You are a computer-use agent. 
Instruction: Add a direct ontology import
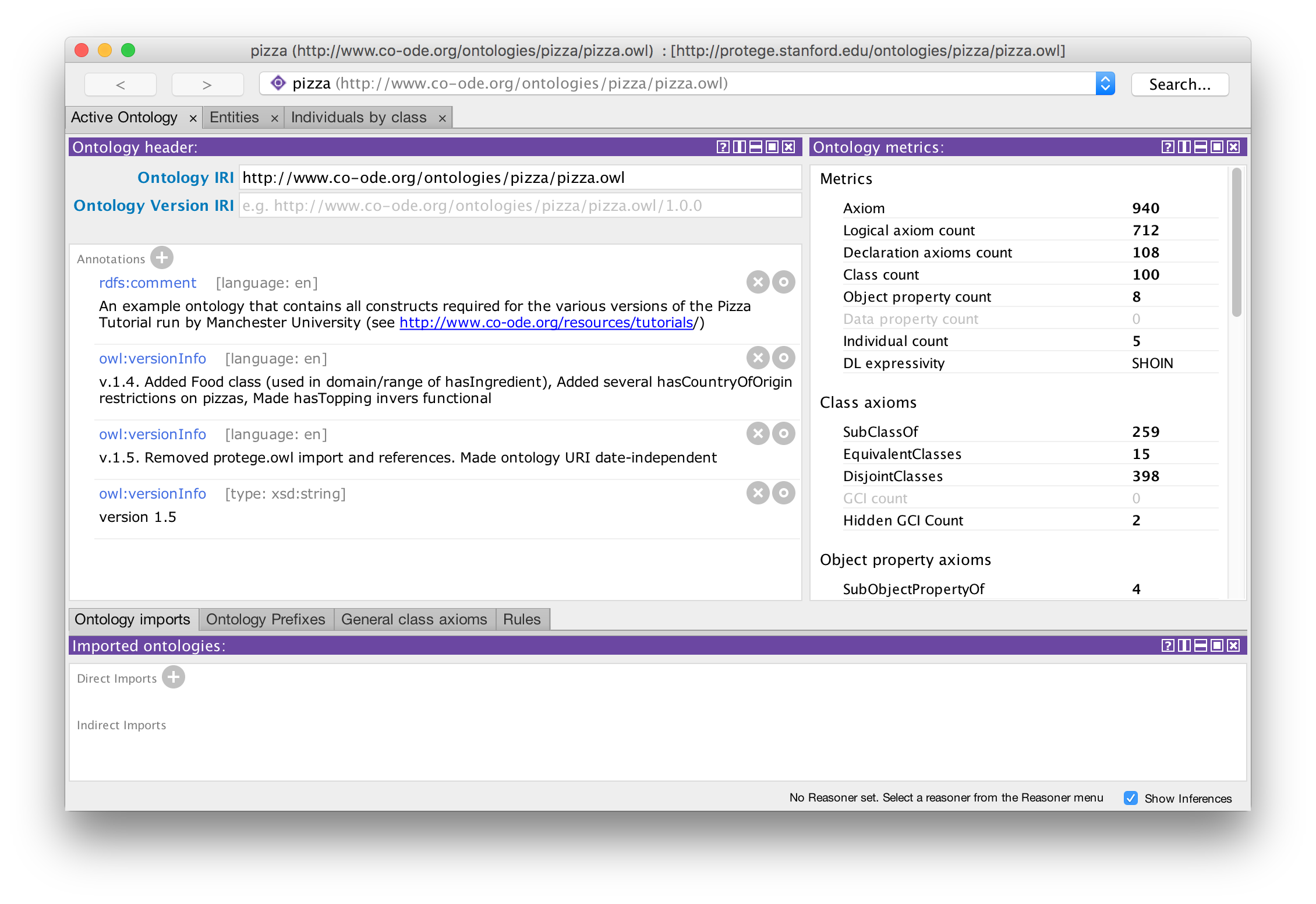pos(174,677)
